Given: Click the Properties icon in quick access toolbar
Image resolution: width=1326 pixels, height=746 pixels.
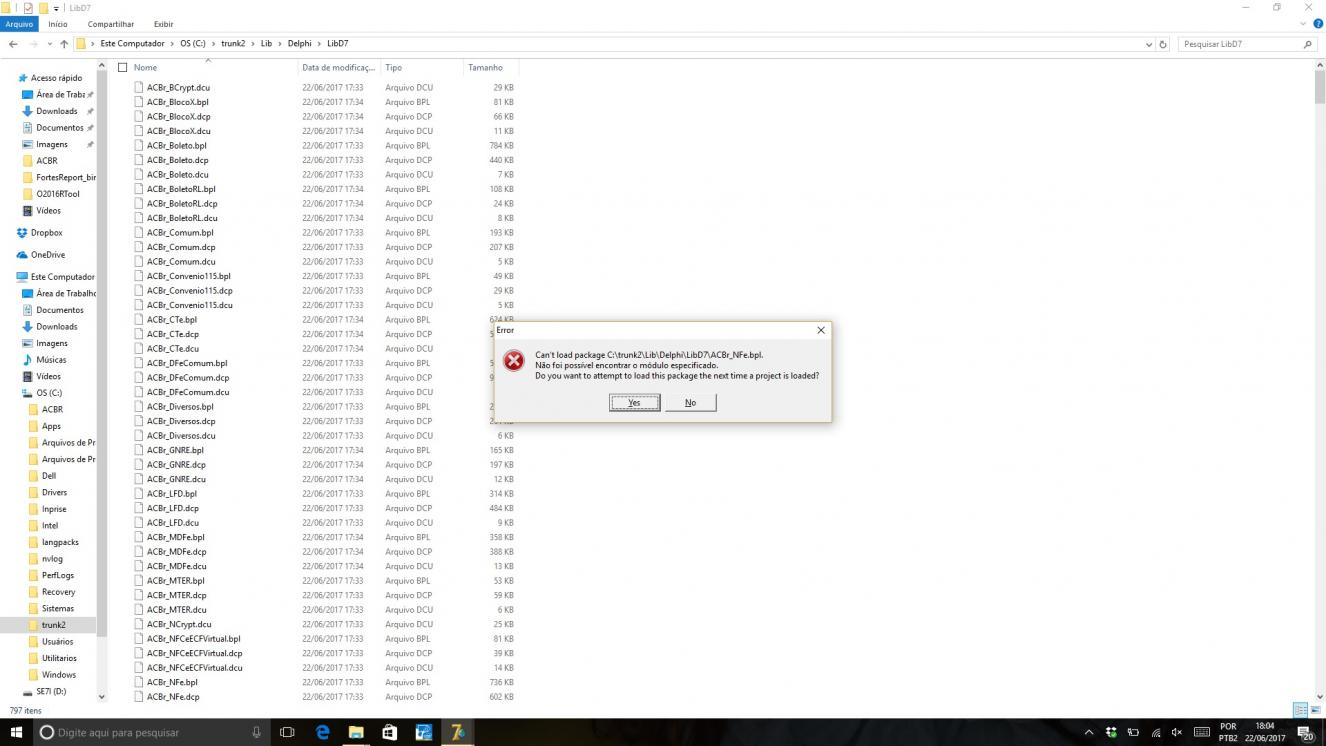Looking at the screenshot, I should (28, 8).
